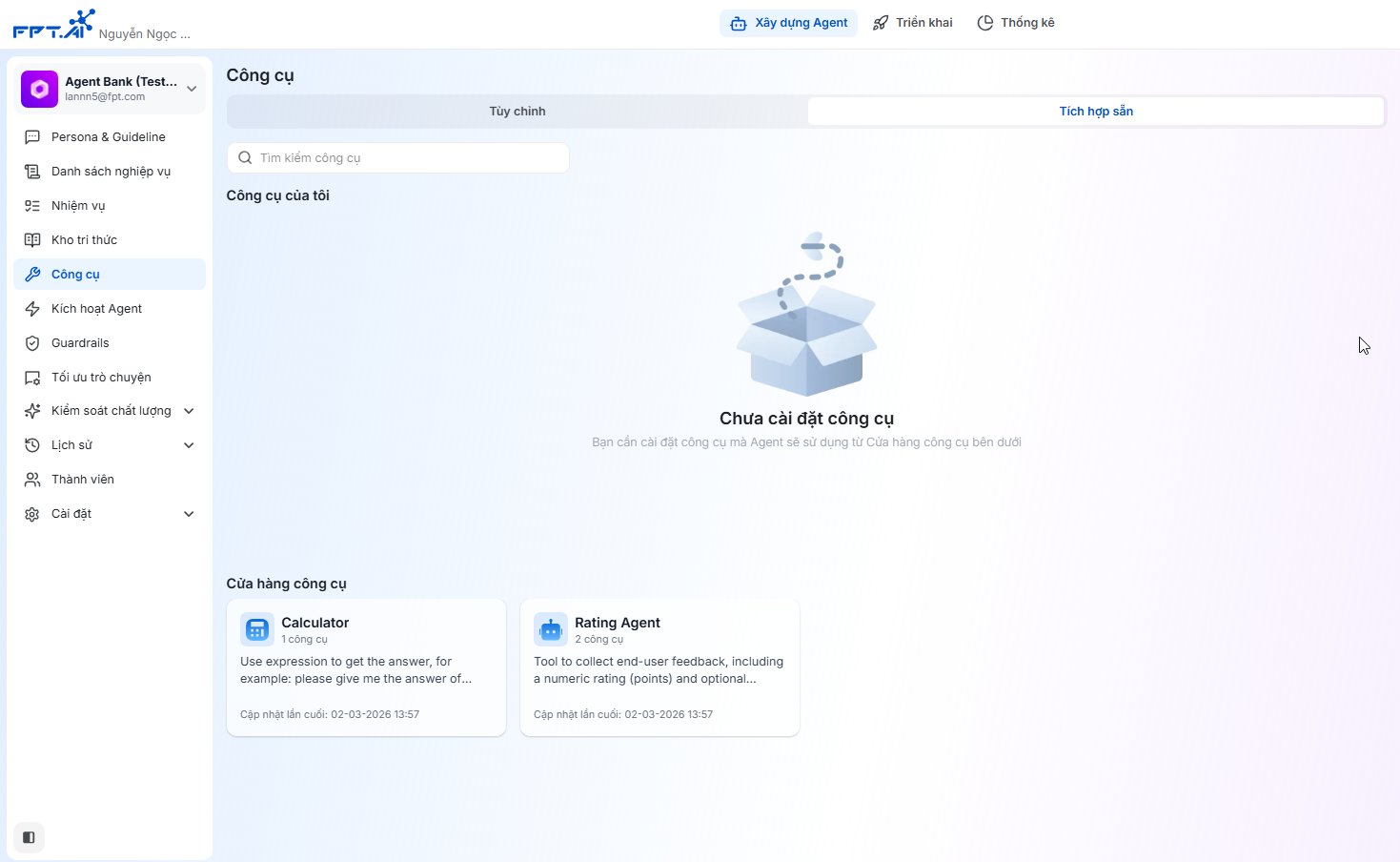Select Công cụ menu item
1400x862 pixels.
click(110, 275)
